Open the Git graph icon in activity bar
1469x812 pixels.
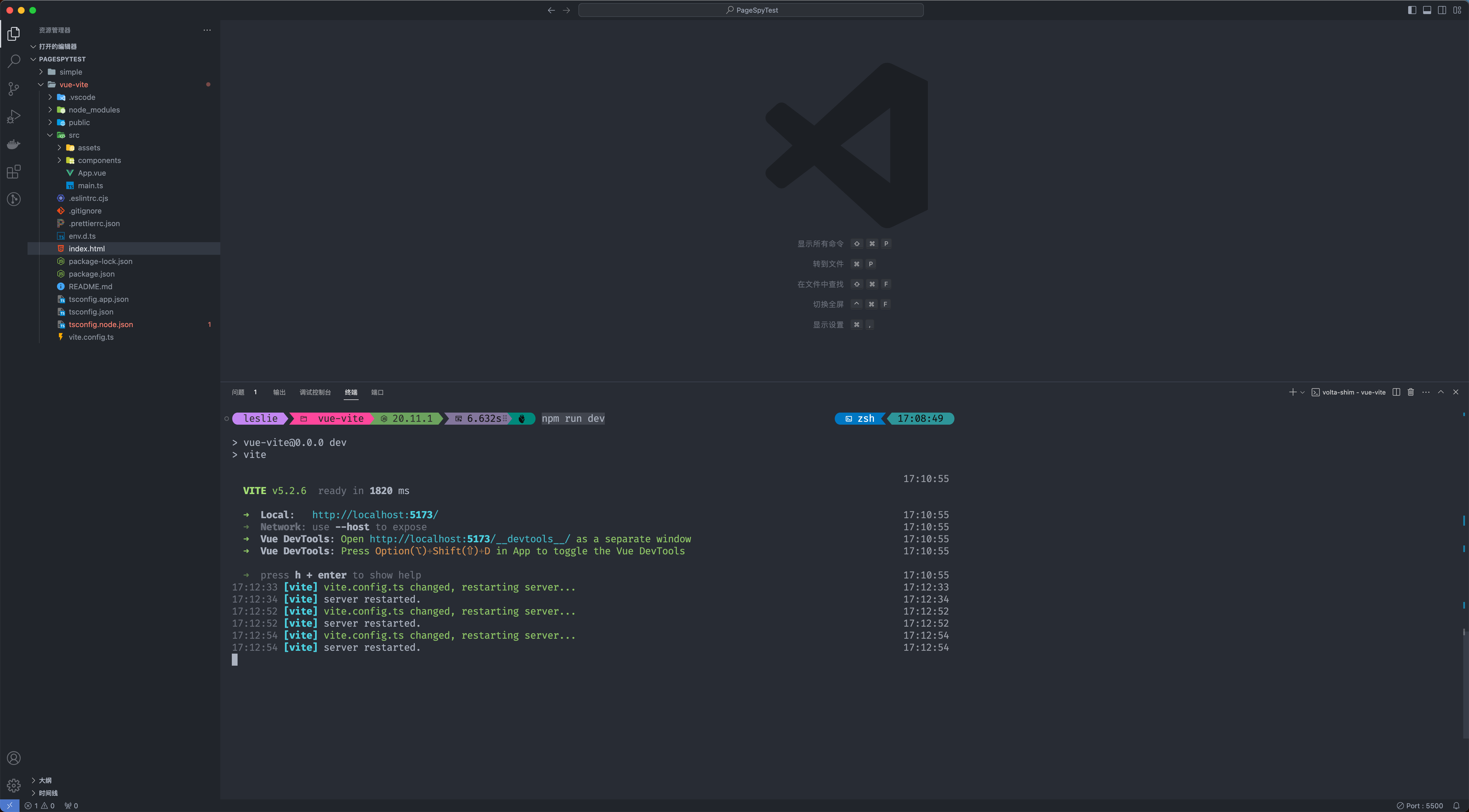pyautogui.click(x=14, y=199)
